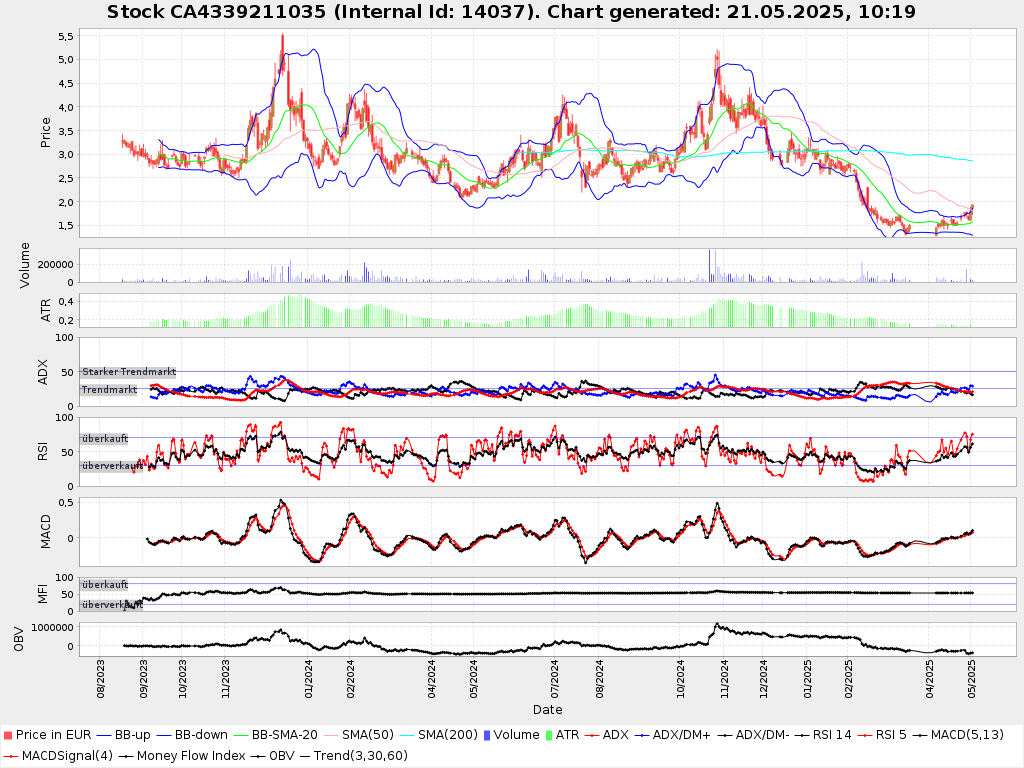Click the 04/2024 date tick label
The height and width of the screenshot is (768, 1024).
pyautogui.click(x=432, y=679)
